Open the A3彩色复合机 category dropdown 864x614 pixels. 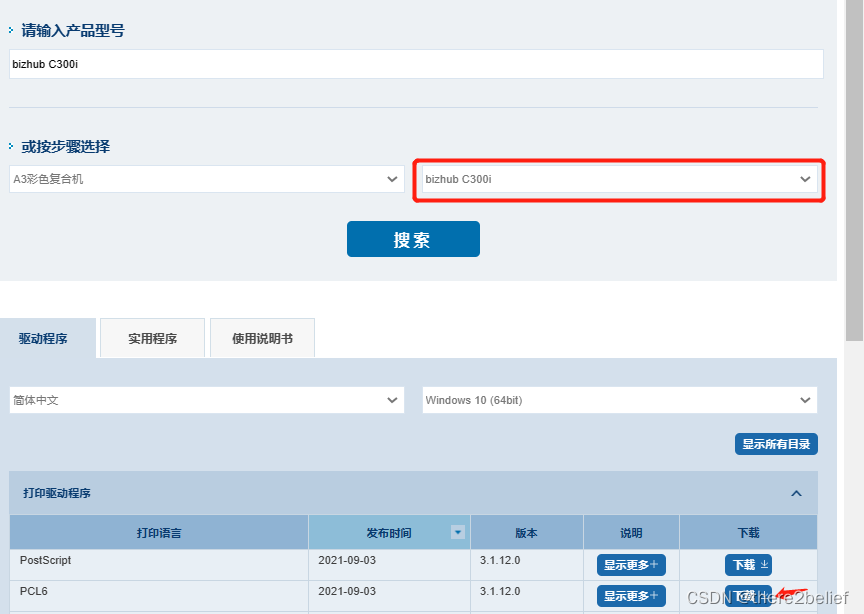click(207, 179)
